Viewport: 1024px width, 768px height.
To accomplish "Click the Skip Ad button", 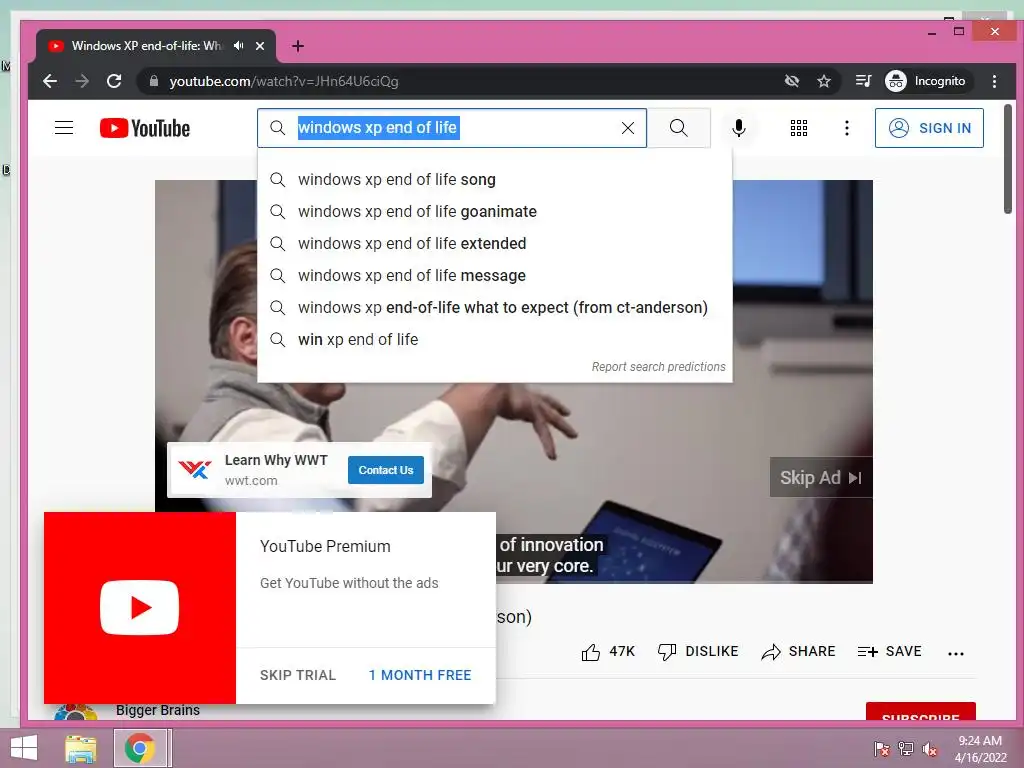I will (821, 477).
